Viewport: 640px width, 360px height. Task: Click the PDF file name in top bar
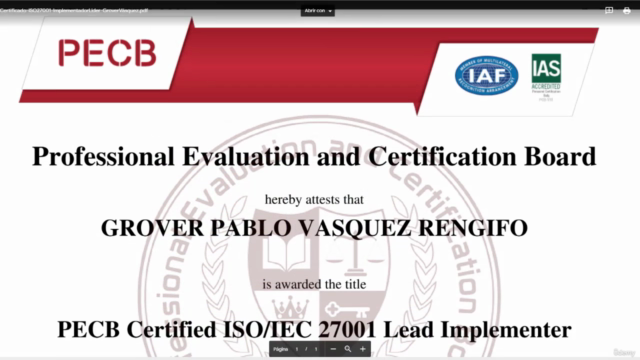74,11
